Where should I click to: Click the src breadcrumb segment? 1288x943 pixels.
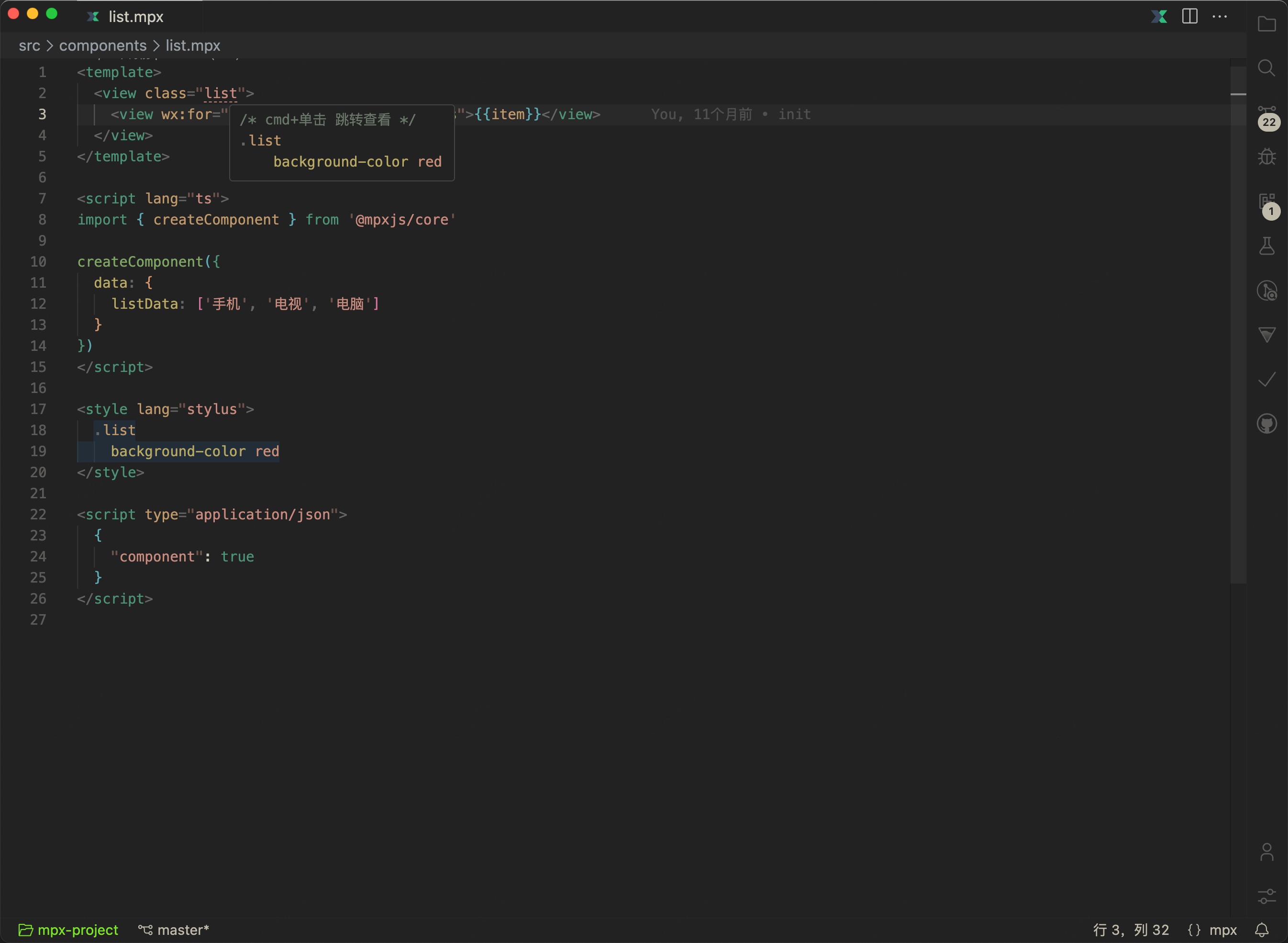(x=30, y=45)
